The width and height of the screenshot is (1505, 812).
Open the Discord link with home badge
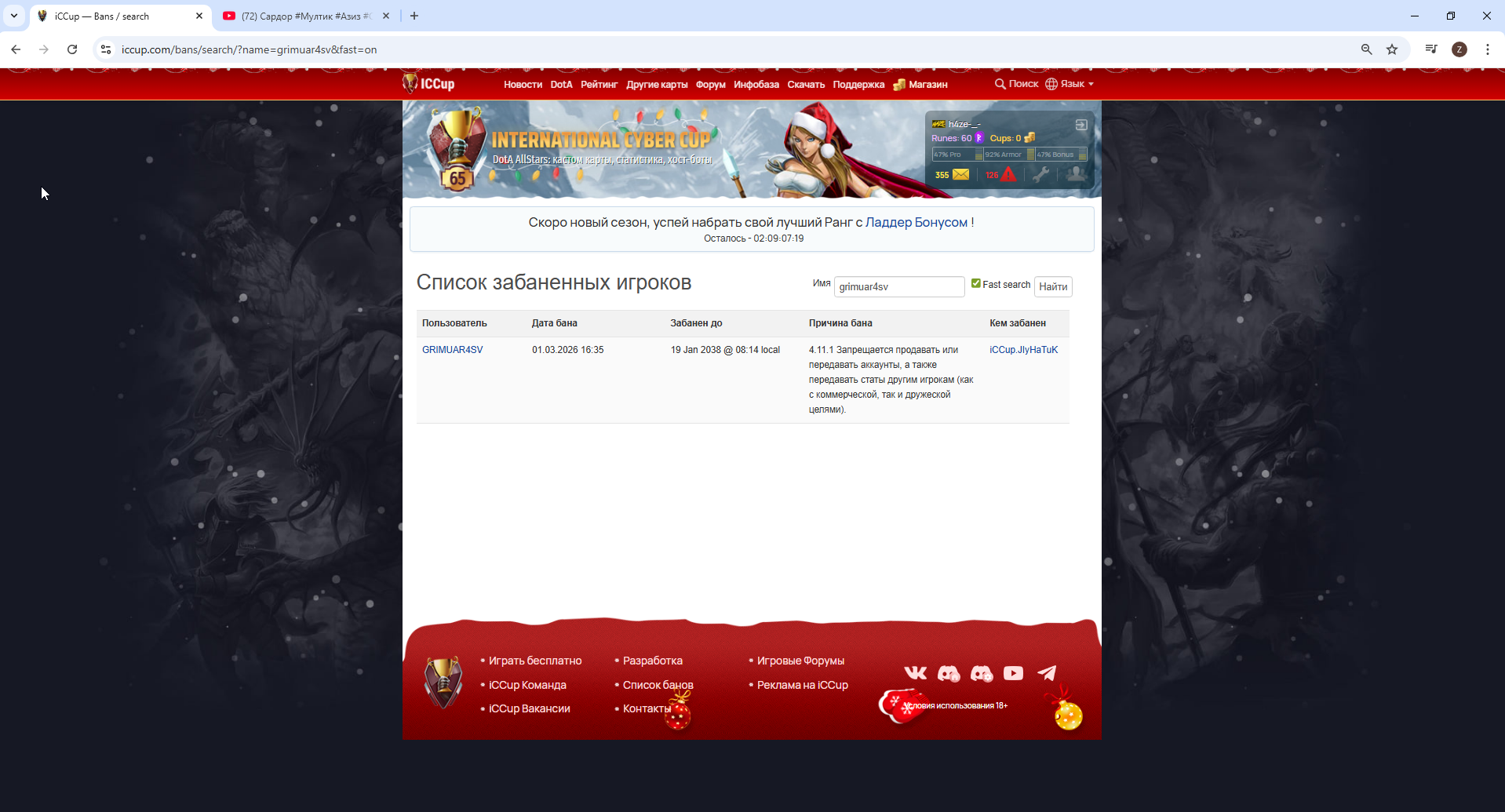click(949, 673)
